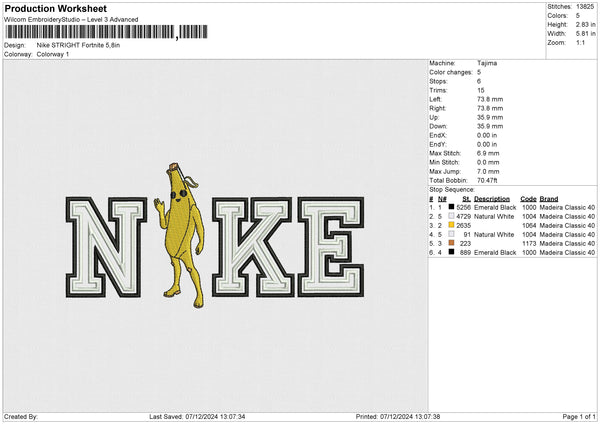The image size is (600, 424).
Task: Click the Stops value 6
Action: [x=479, y=81]
